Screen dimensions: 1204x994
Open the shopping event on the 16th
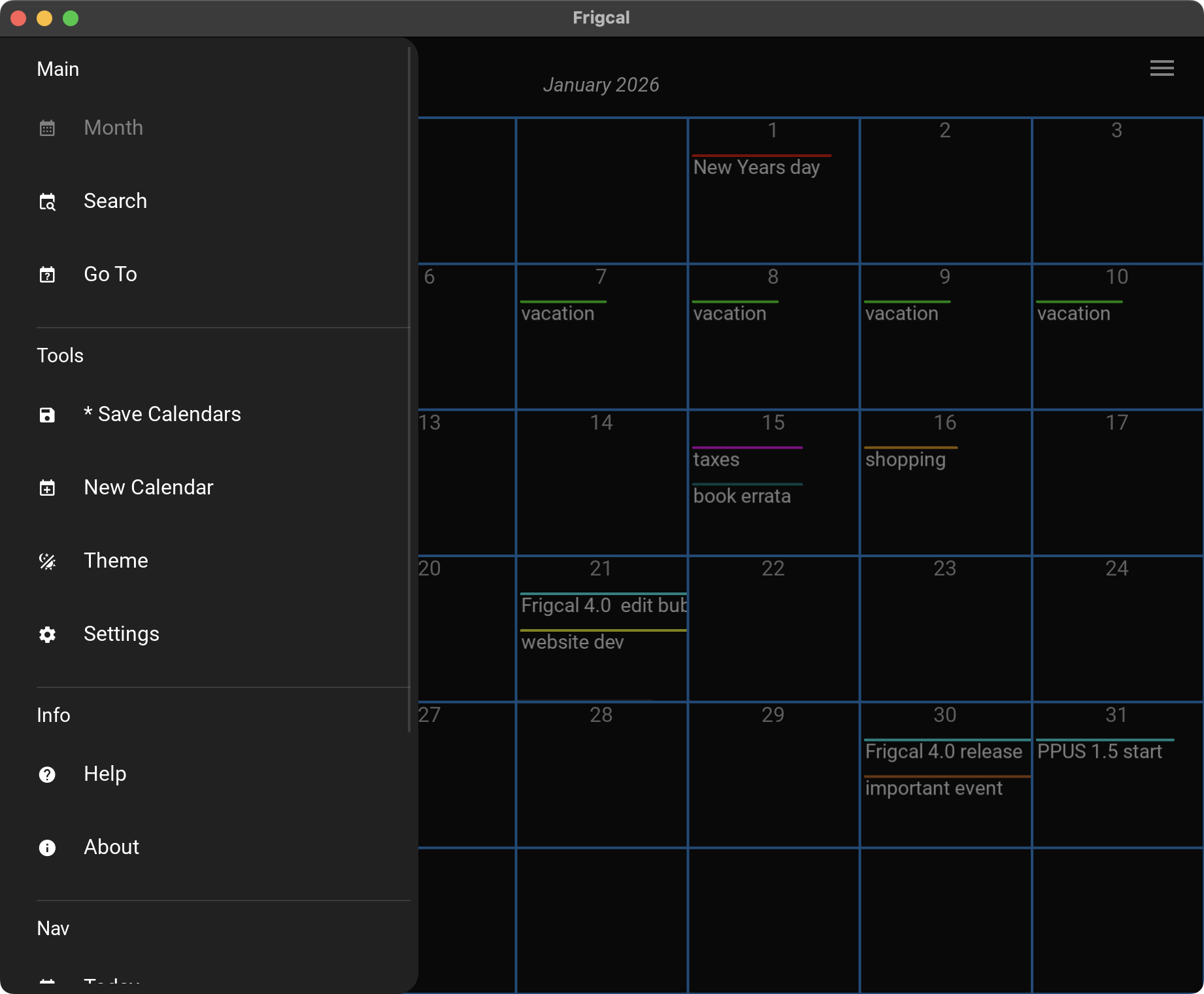point(905,459)
